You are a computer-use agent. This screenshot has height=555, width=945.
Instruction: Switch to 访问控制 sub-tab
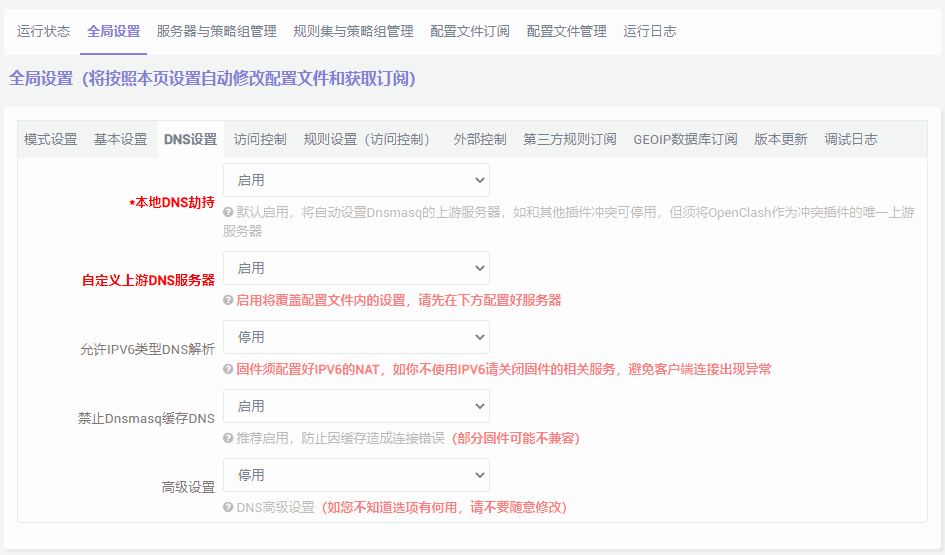pos(260,139)
